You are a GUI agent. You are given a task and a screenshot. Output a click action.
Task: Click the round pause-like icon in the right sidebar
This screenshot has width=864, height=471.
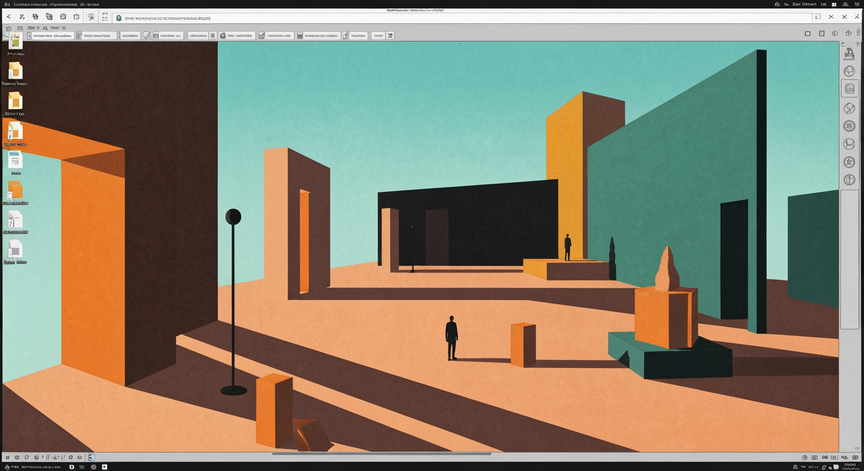pyautogui.click(x=849, y=126)
